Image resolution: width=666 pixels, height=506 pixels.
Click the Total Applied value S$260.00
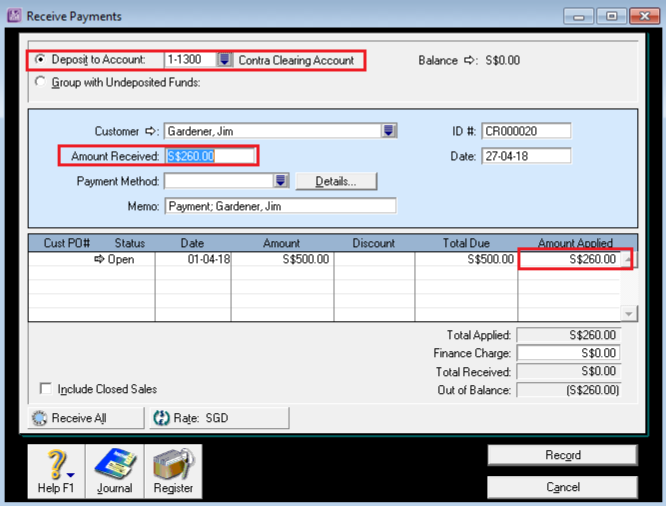pyautogui.click(x=568, y=335)
